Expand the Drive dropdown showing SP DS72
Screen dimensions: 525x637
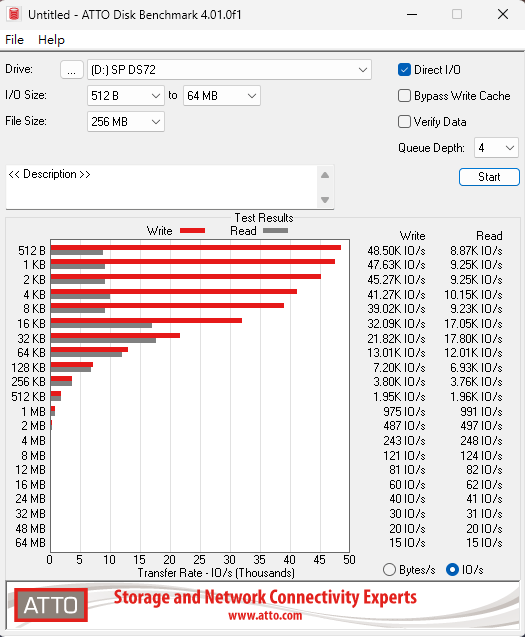[229, 70]
